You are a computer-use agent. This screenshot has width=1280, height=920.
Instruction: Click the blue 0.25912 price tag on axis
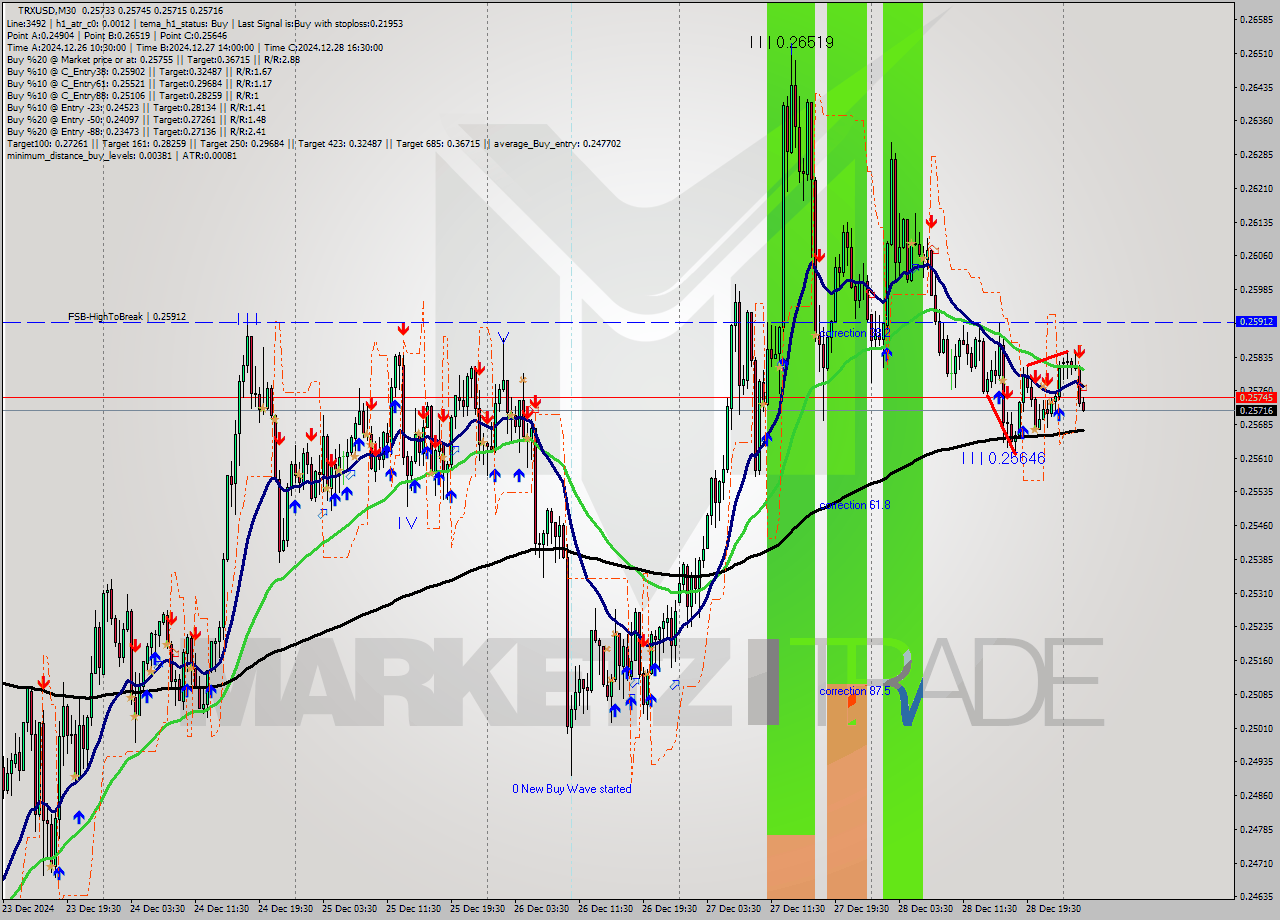[x=1257, y=322]
